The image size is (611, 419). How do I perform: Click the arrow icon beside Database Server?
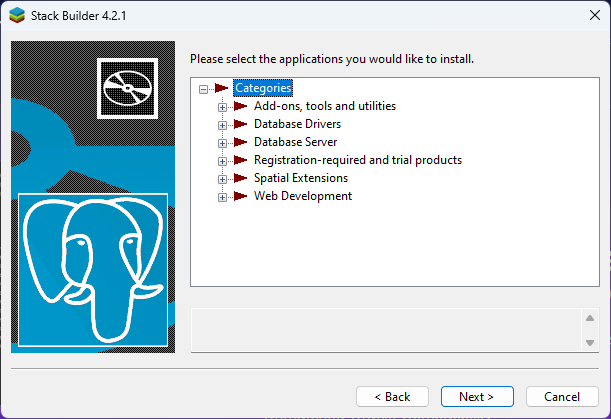(240, 142)
